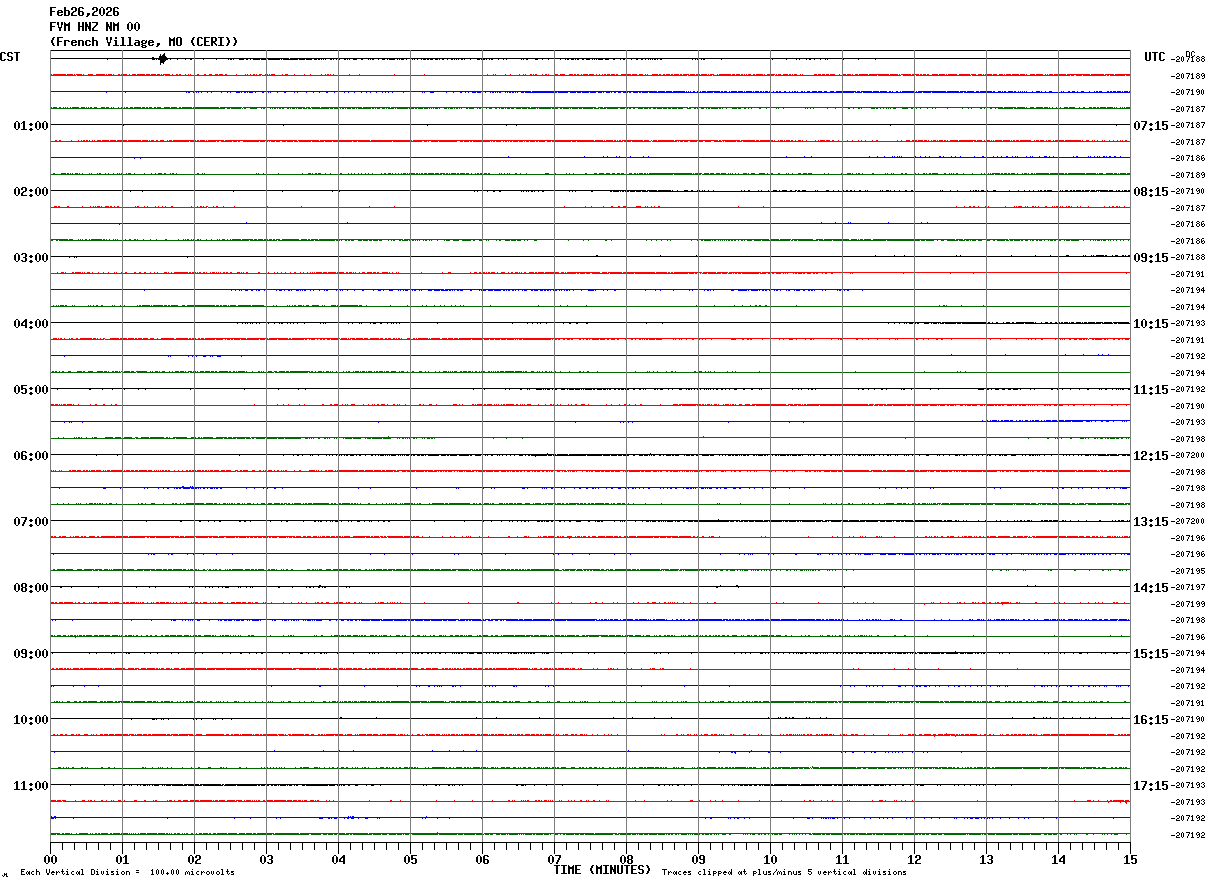Click the 15:15 UTC row label
The image size is (1210, 886).
coord(1150,654)
